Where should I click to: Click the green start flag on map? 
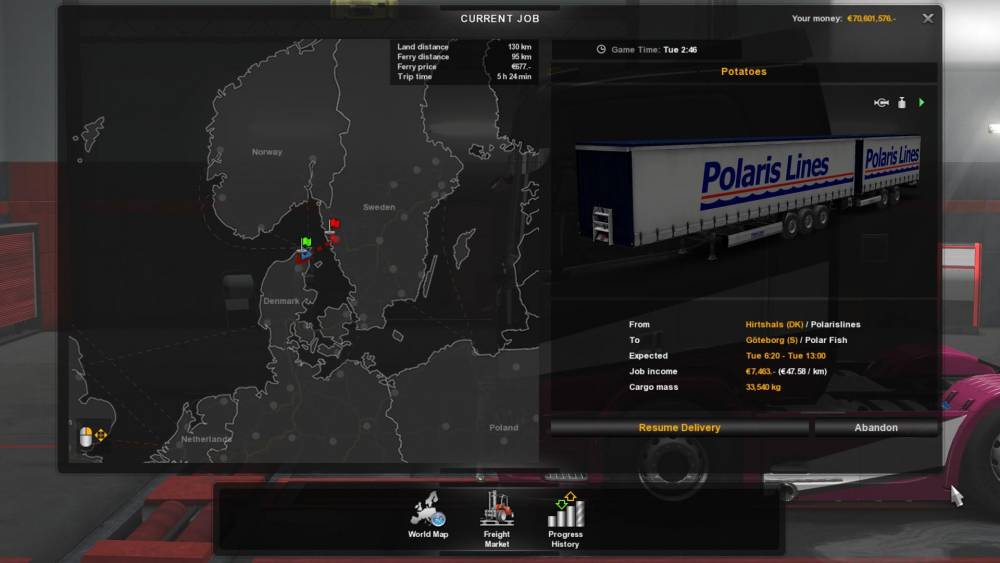(307, 242)
